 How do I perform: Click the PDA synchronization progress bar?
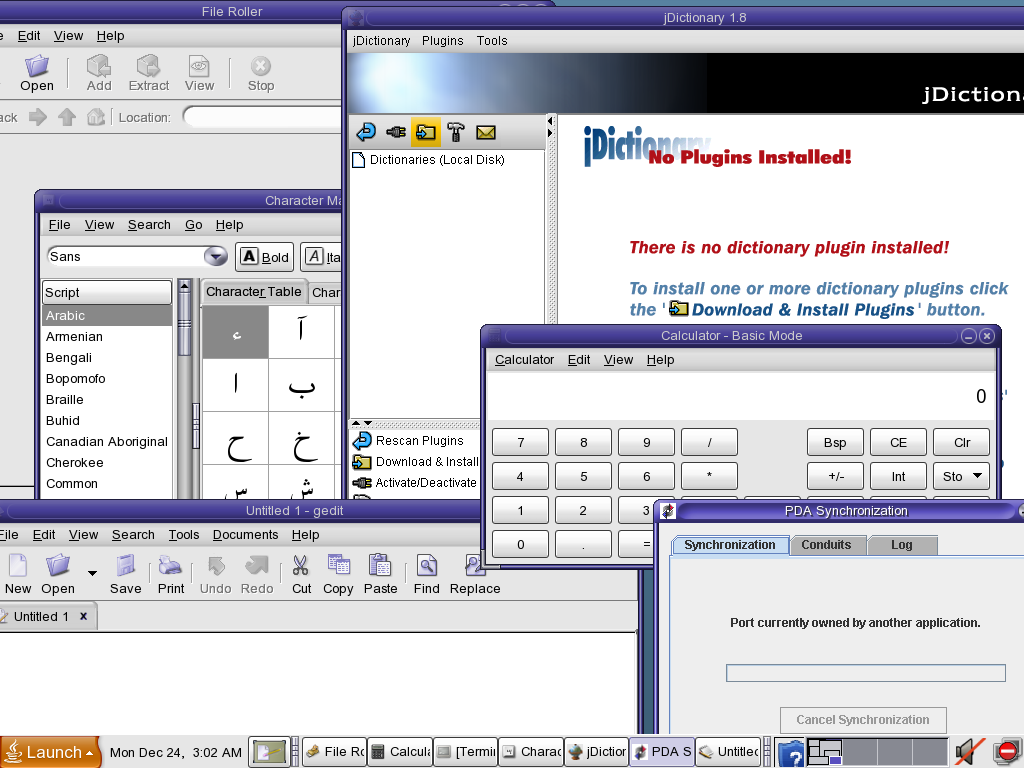865,673
